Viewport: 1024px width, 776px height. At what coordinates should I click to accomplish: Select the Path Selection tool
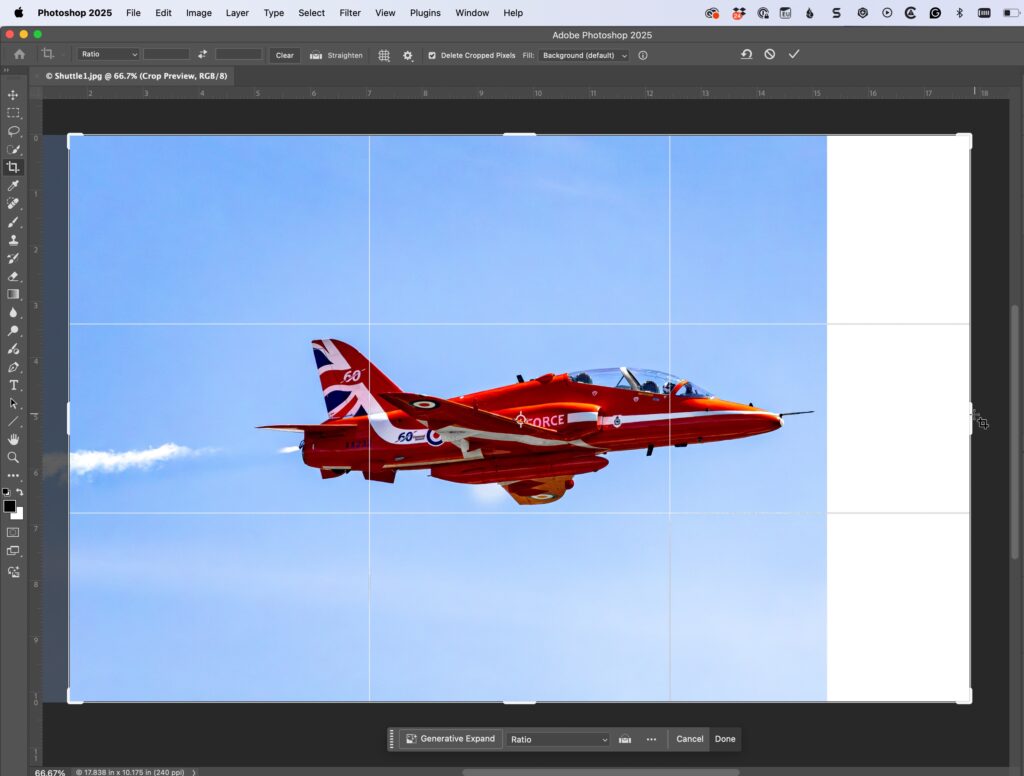click(13, 403)
